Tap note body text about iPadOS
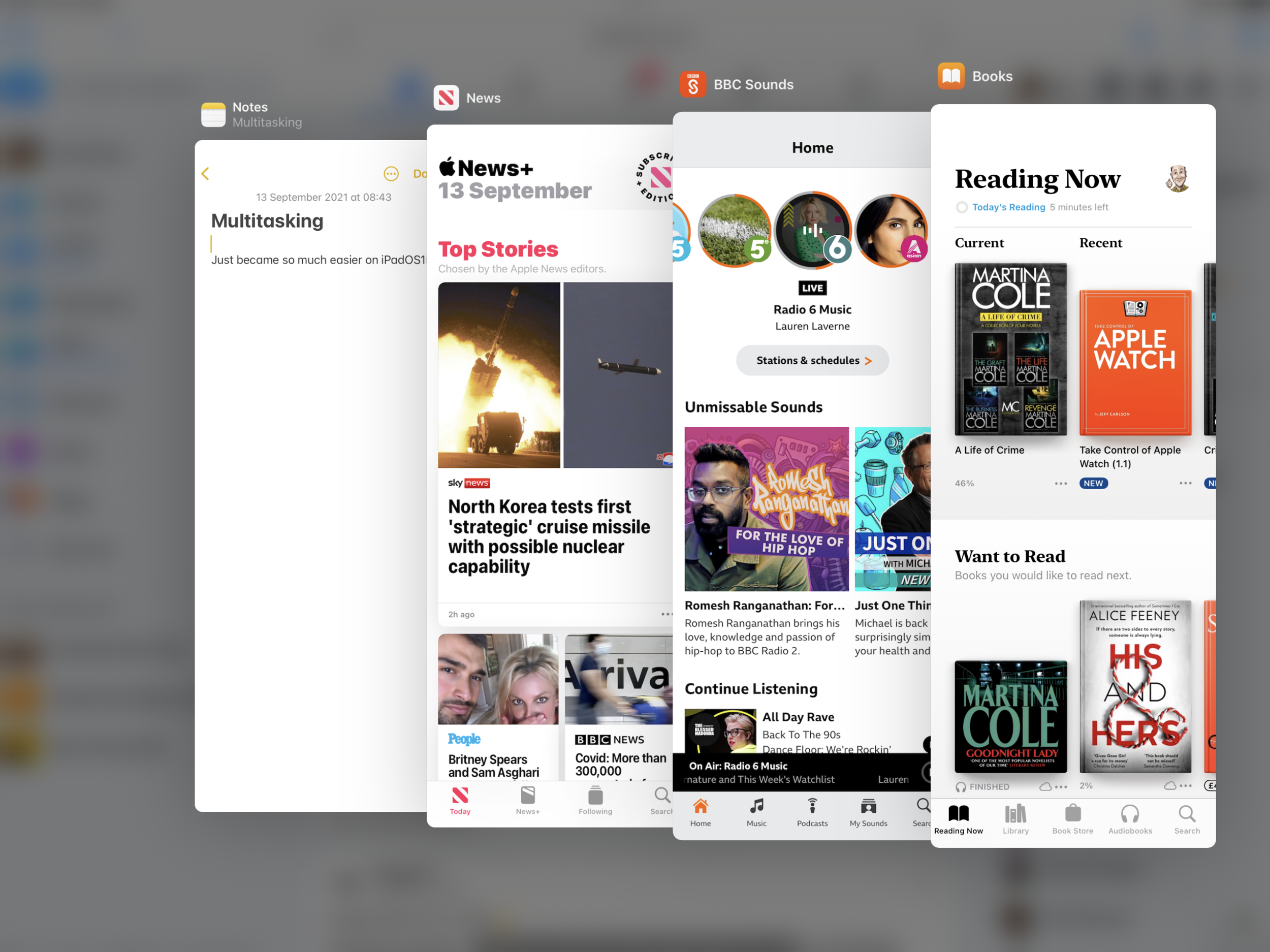 pos(318,260)
